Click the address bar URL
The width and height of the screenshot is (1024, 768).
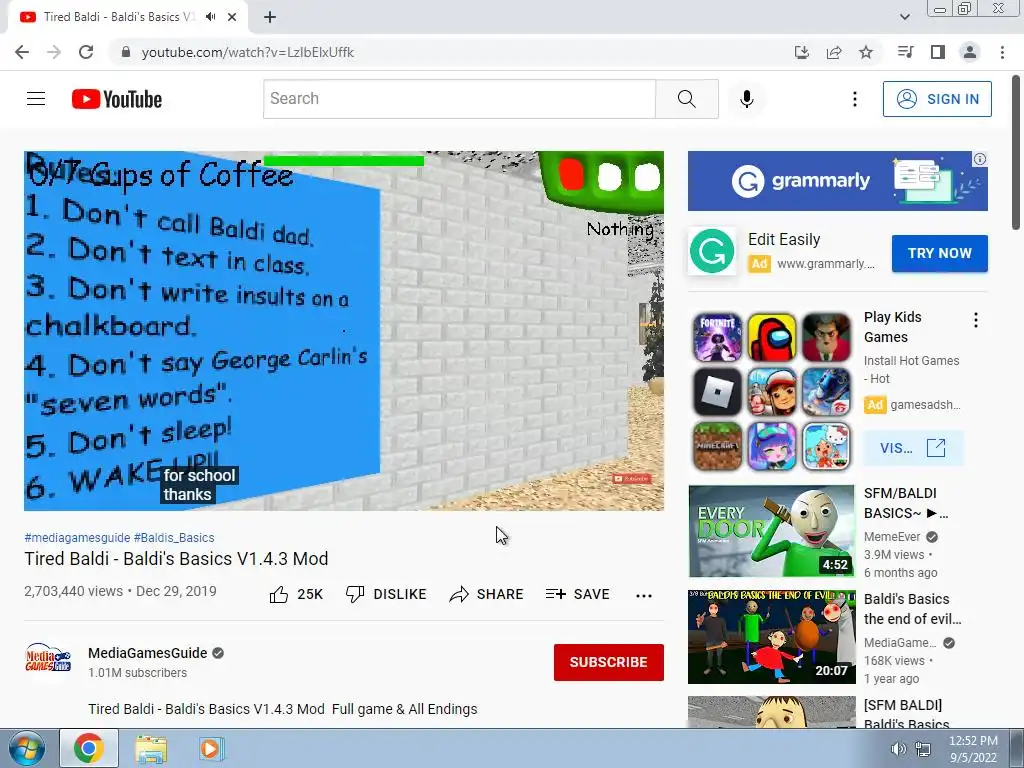click(x=248, y=52)
